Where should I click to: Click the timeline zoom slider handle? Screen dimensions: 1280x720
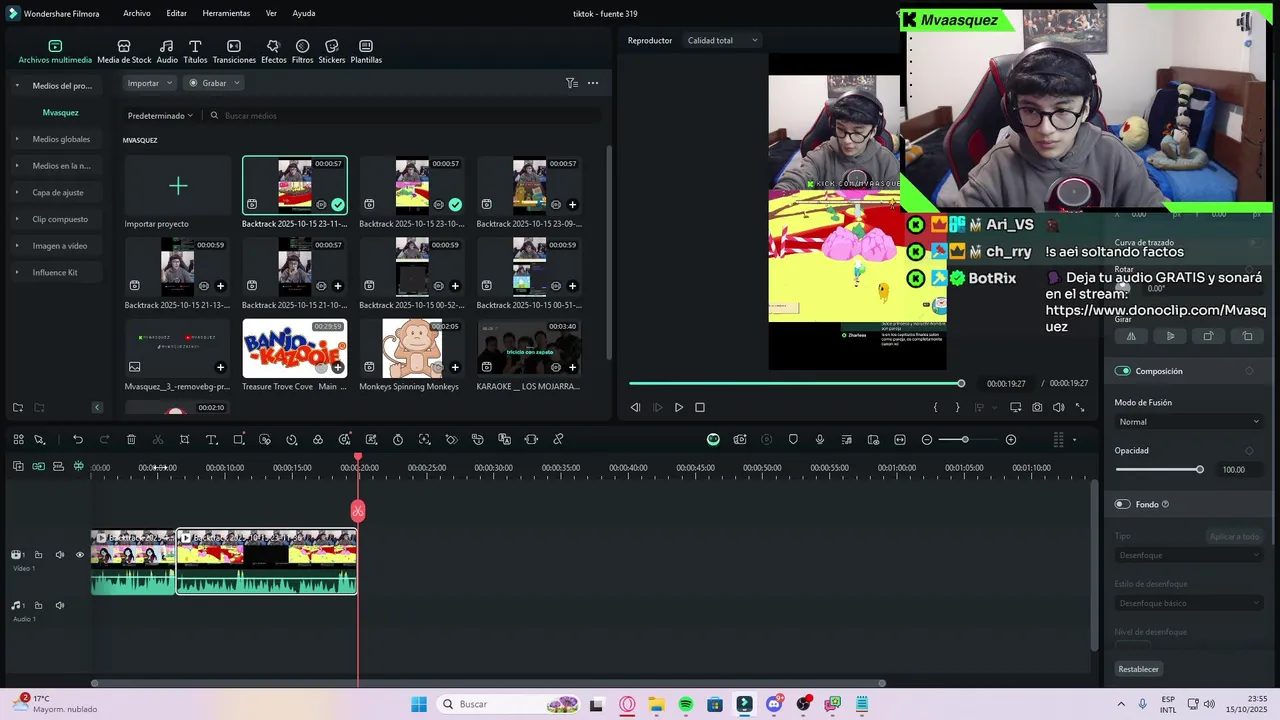(965, 440)
